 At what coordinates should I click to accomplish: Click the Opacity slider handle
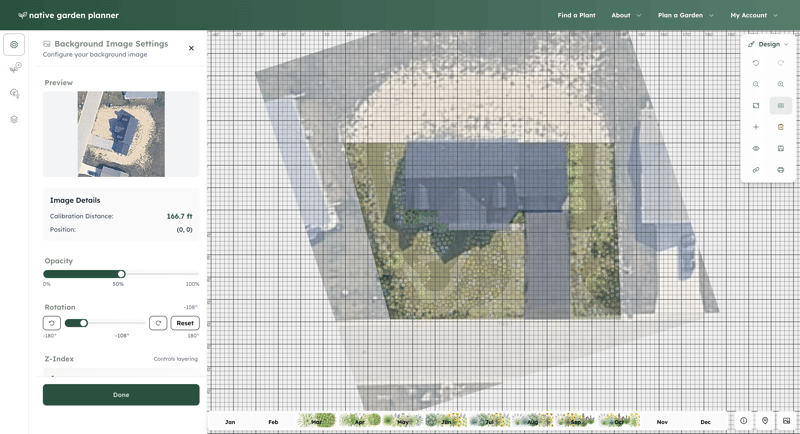tap(121, 274)
